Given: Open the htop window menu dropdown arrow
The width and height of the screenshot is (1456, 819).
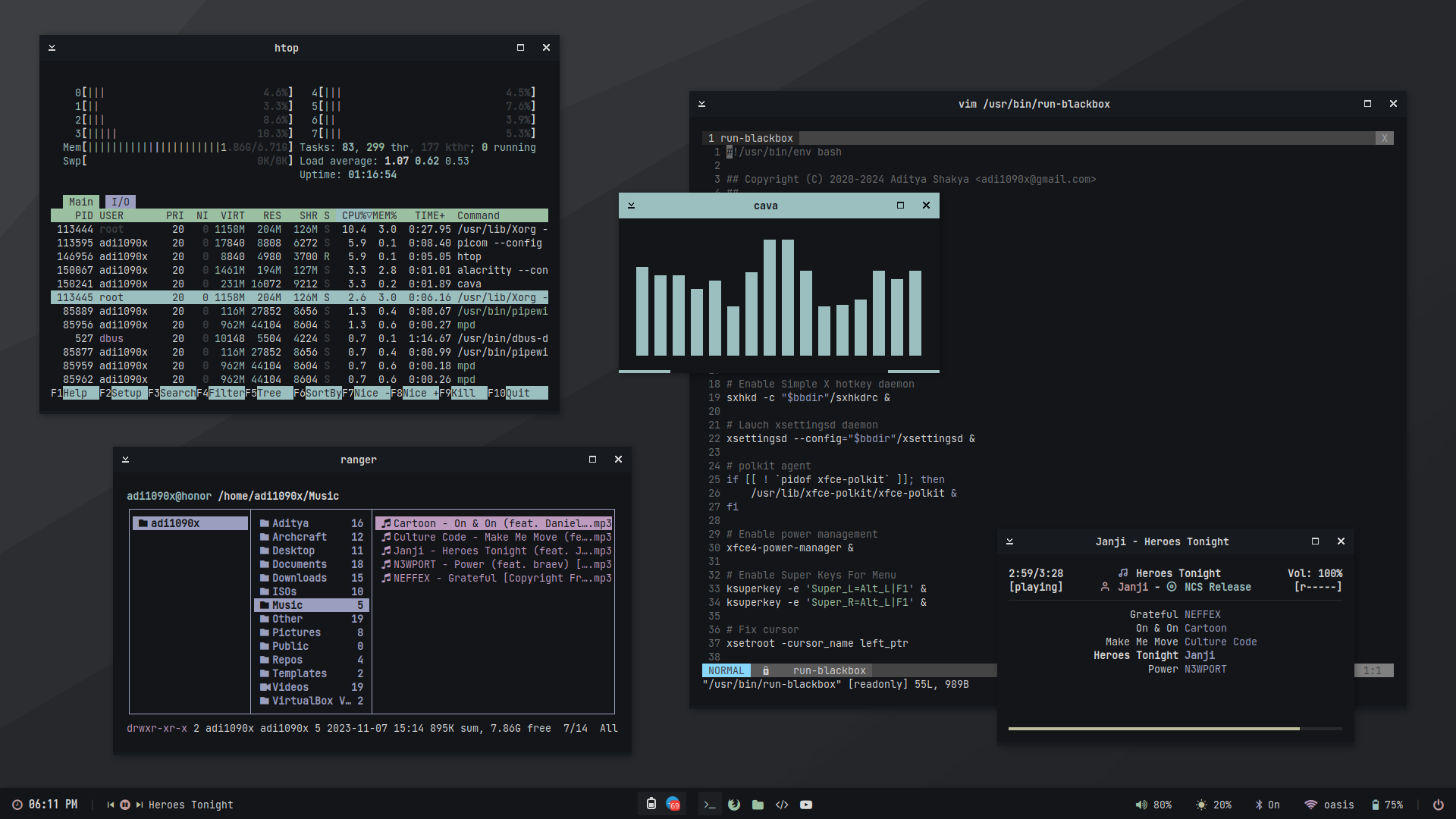Looking at the screenshot, I should (x=52, y=48).
